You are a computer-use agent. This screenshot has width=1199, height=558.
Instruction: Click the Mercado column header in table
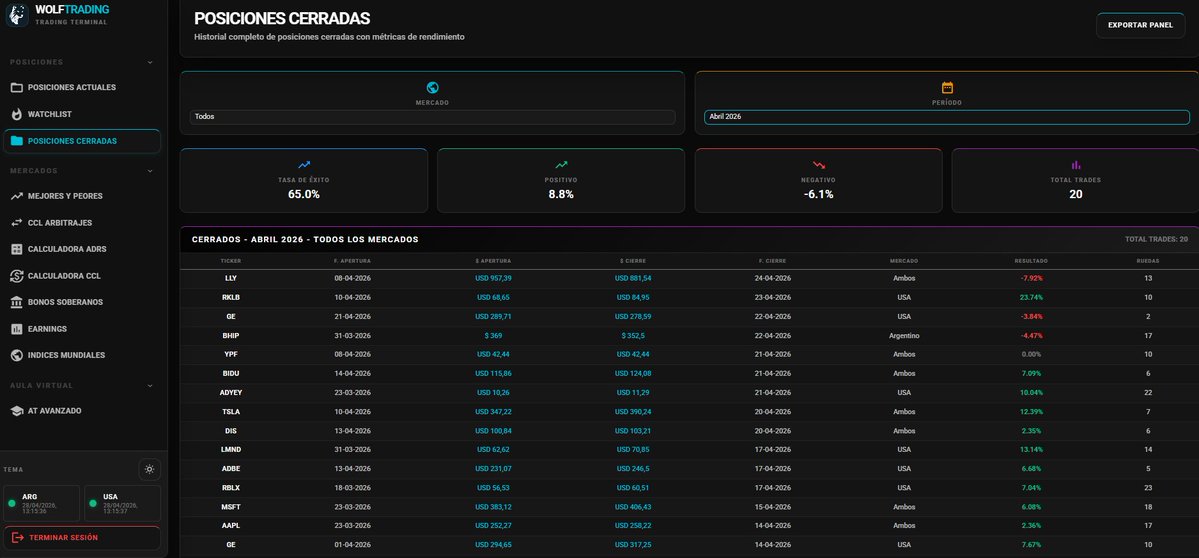tap(904, 261)
